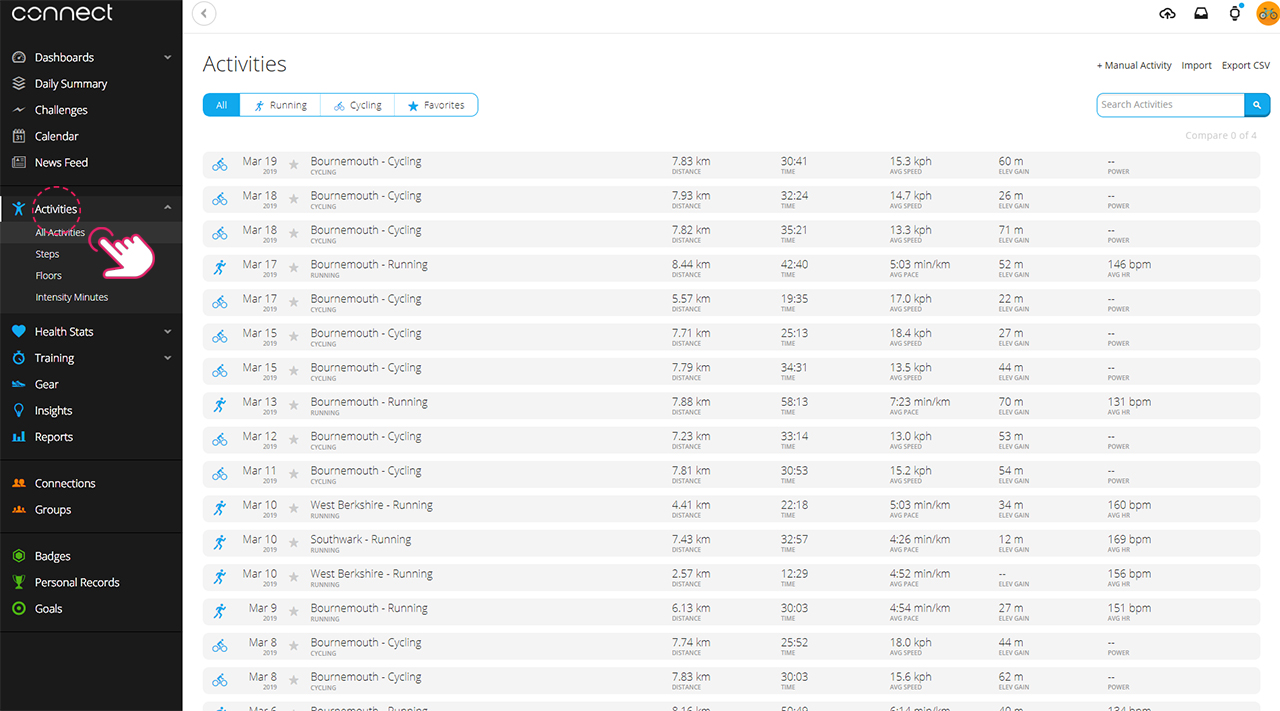Favorite the Mar 17 Bournemouth Cycling activity

point(294,302)
